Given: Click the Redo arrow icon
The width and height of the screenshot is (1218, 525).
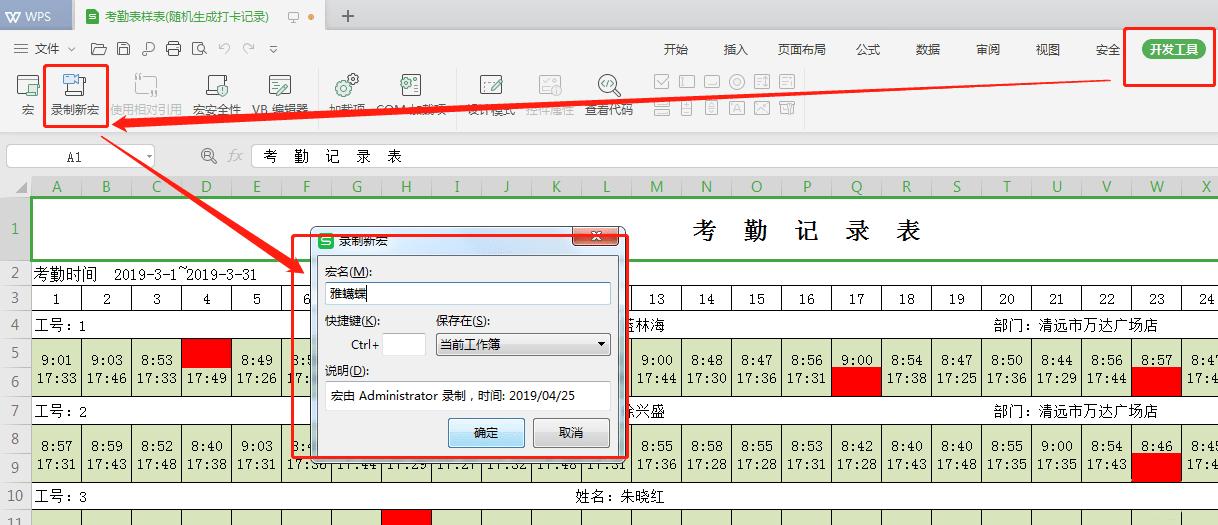Looking at the screenshot, I should pyautogui.click(x=249, y=48).
